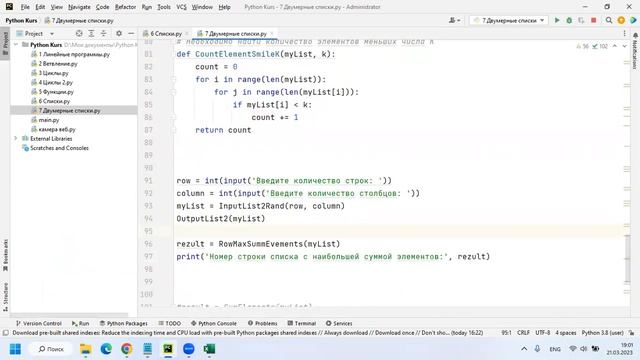The image size is (640, 360).
Task: Open run configuration dropdown 7 Двумерные списки
Action: pos(509,20)
